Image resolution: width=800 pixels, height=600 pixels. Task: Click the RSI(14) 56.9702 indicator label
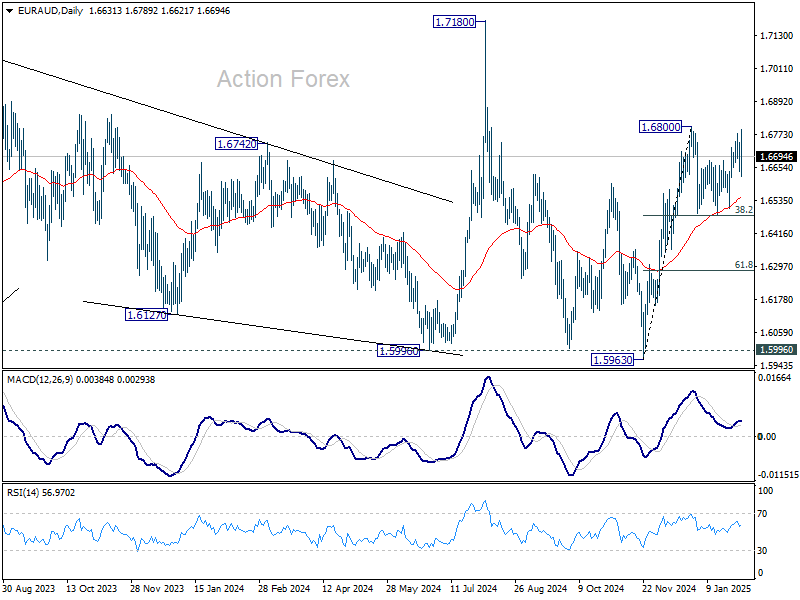[x=41, y=493]
